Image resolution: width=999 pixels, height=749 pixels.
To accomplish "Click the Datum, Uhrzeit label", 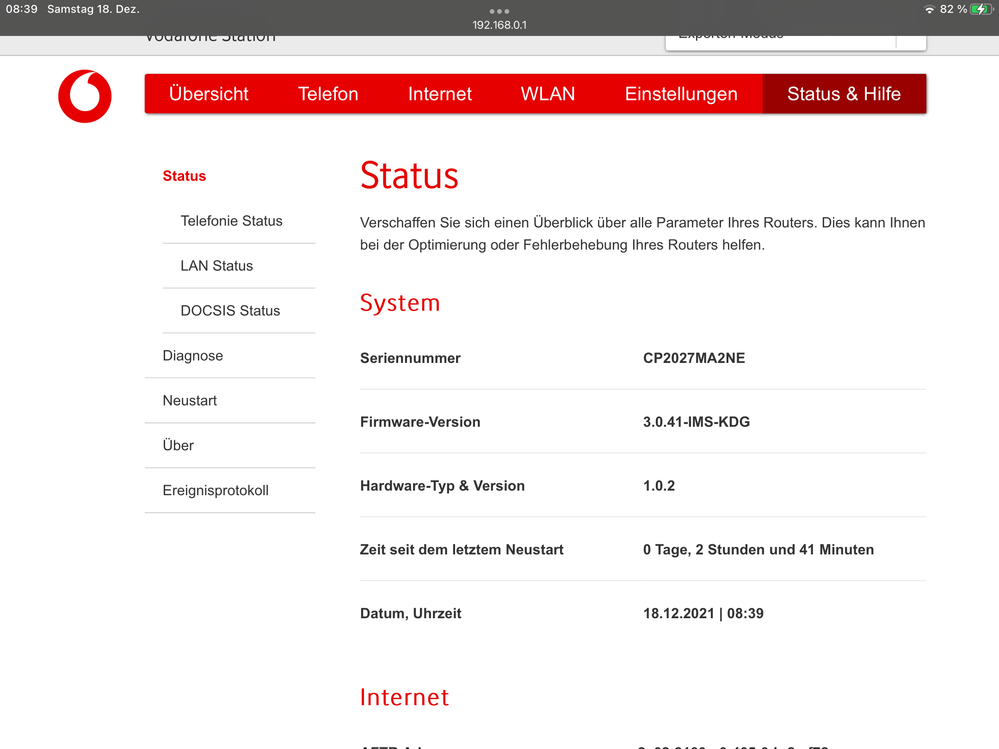I will [x=410, y=613].
